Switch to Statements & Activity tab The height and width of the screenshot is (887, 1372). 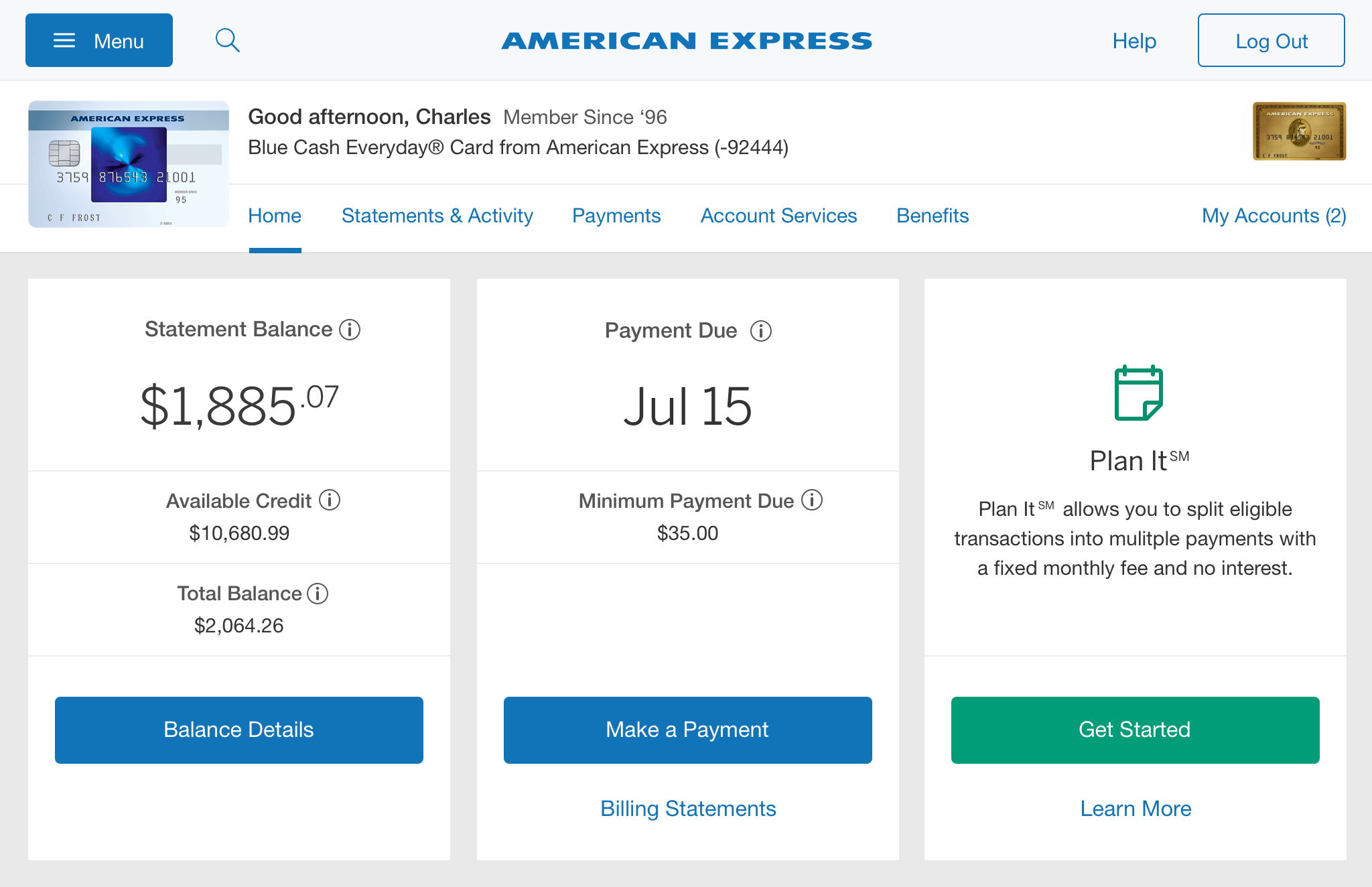click(x=437, y=216)
